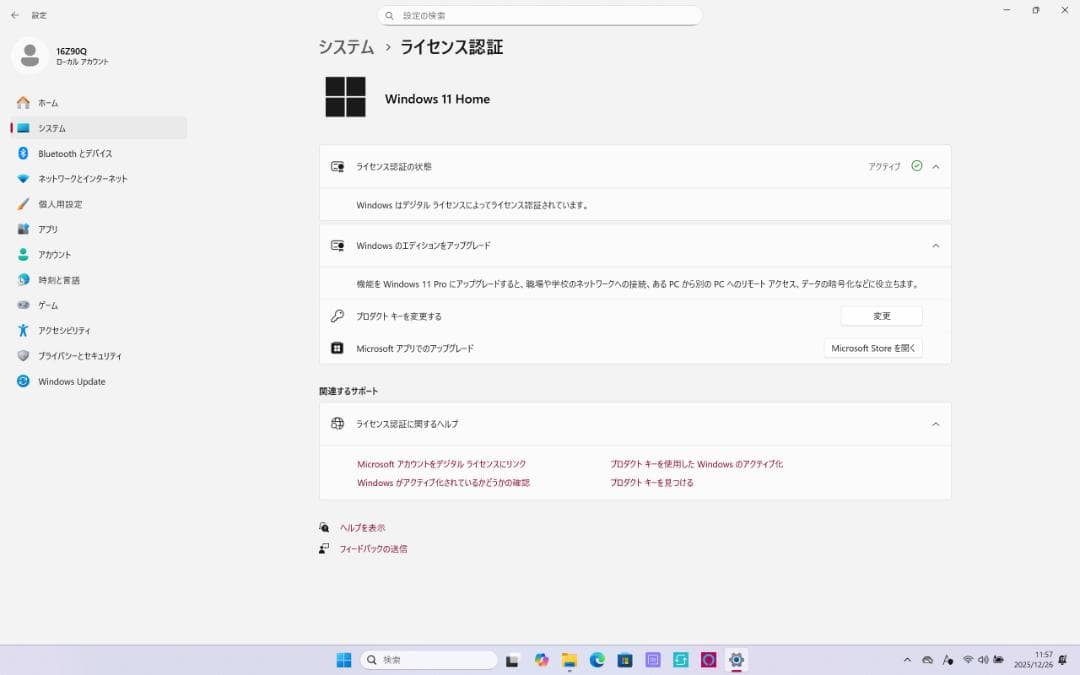This screenshot has height=675, width=1080.
Task: Click the 設定の検索 search field
Action: 540,15
